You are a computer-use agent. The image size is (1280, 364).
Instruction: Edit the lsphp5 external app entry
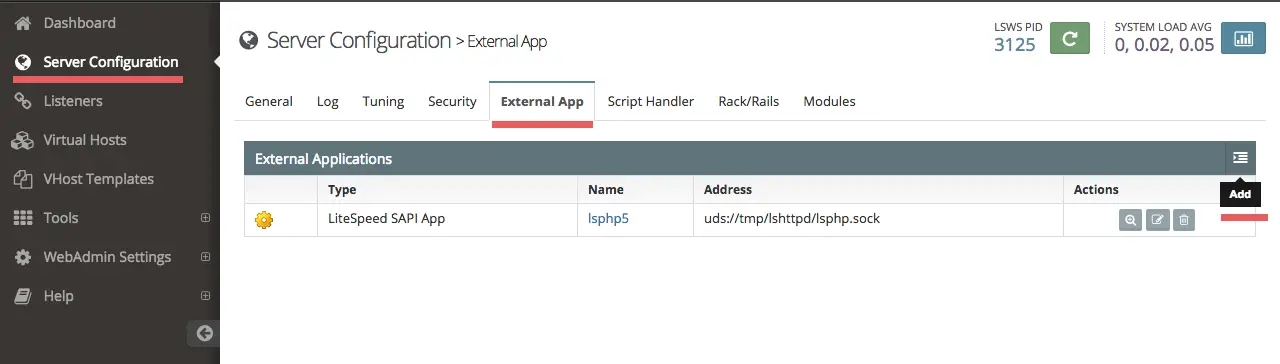coord(1157,221)
